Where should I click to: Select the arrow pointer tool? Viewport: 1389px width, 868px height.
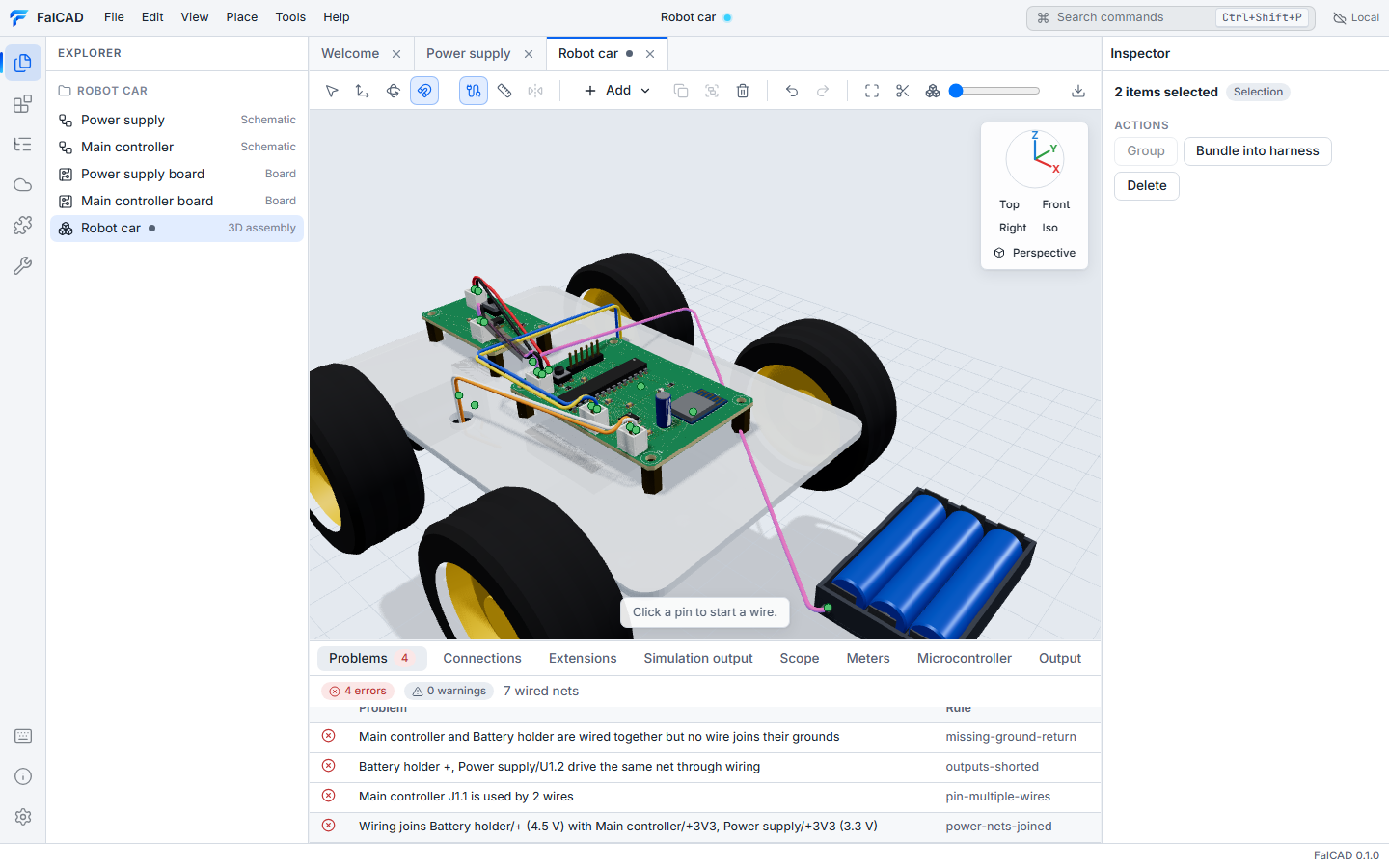332,91
